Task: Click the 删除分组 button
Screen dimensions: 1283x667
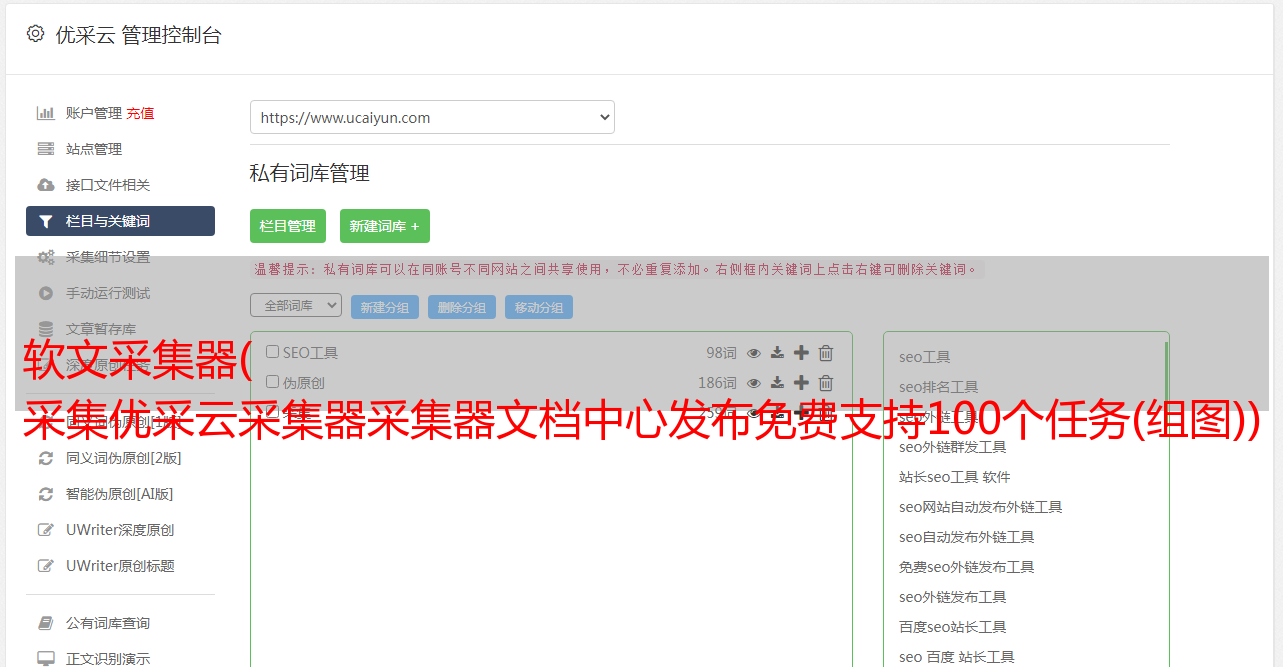Action: 462,307
